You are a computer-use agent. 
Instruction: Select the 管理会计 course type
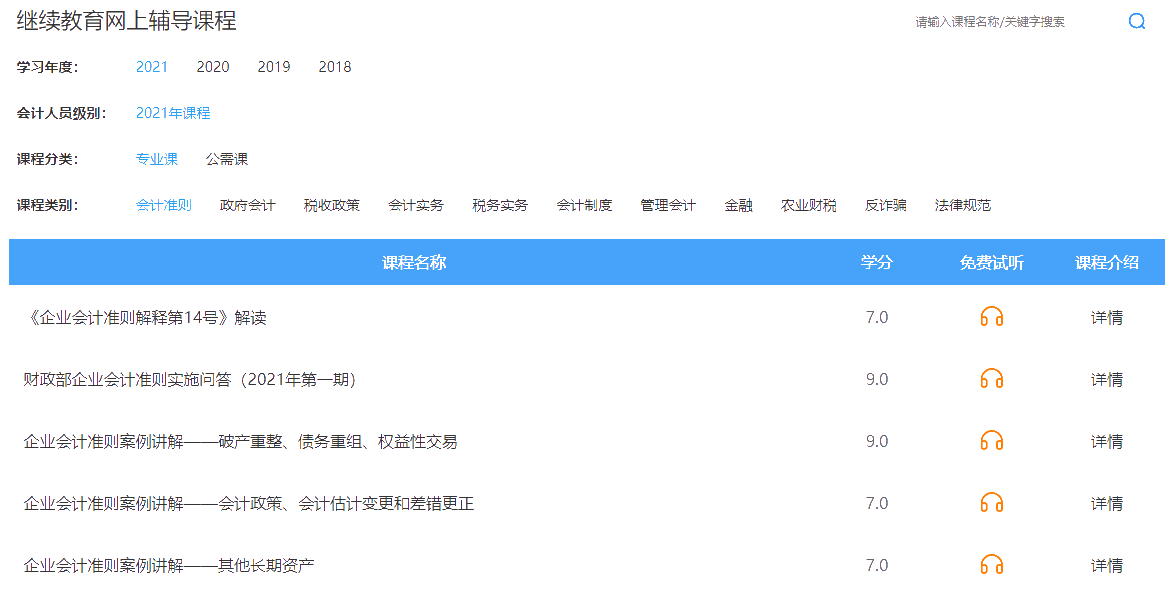pos(666,204)
